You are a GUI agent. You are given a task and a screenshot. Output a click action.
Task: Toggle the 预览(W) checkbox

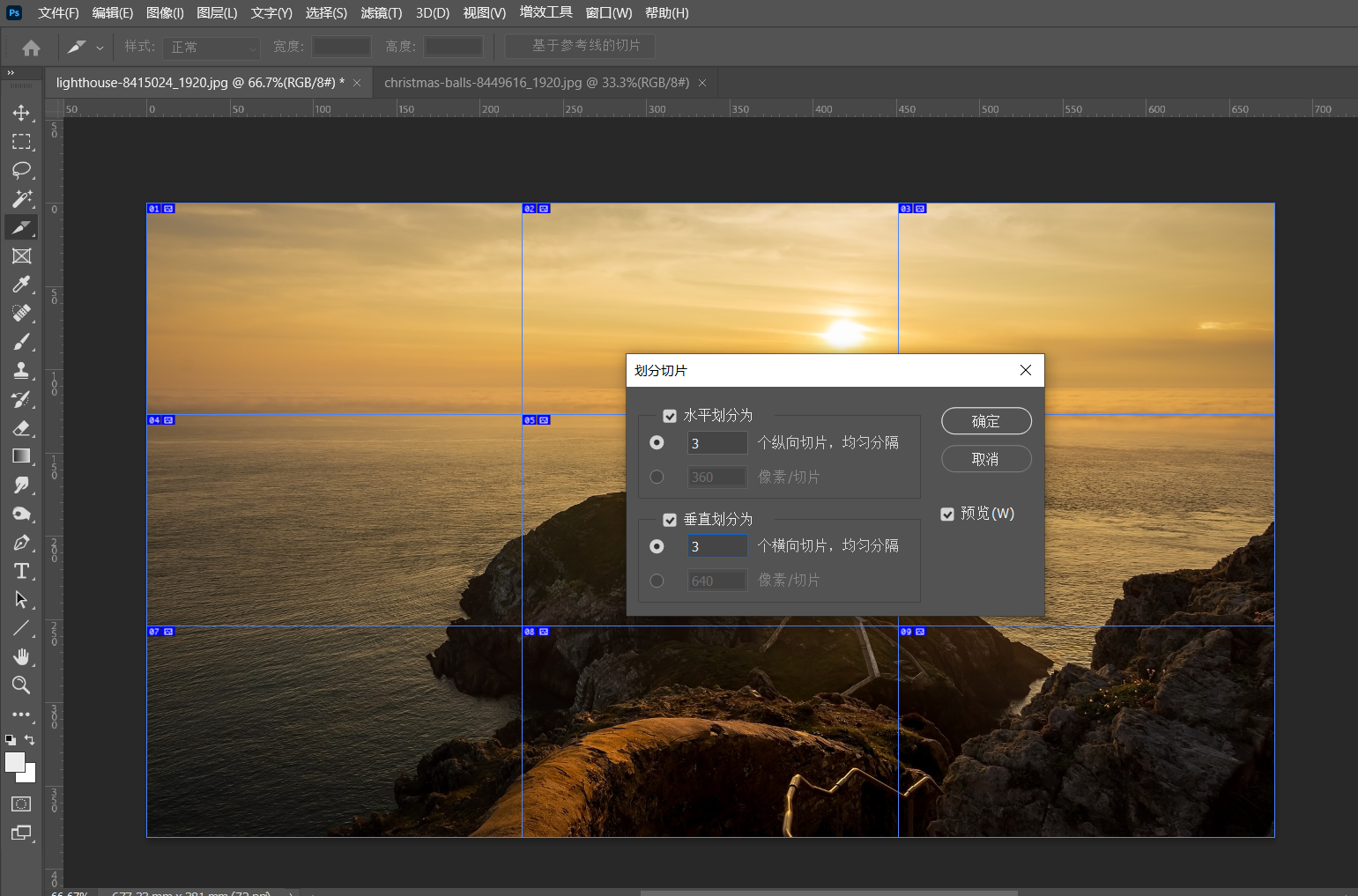[x=947, y=514]
